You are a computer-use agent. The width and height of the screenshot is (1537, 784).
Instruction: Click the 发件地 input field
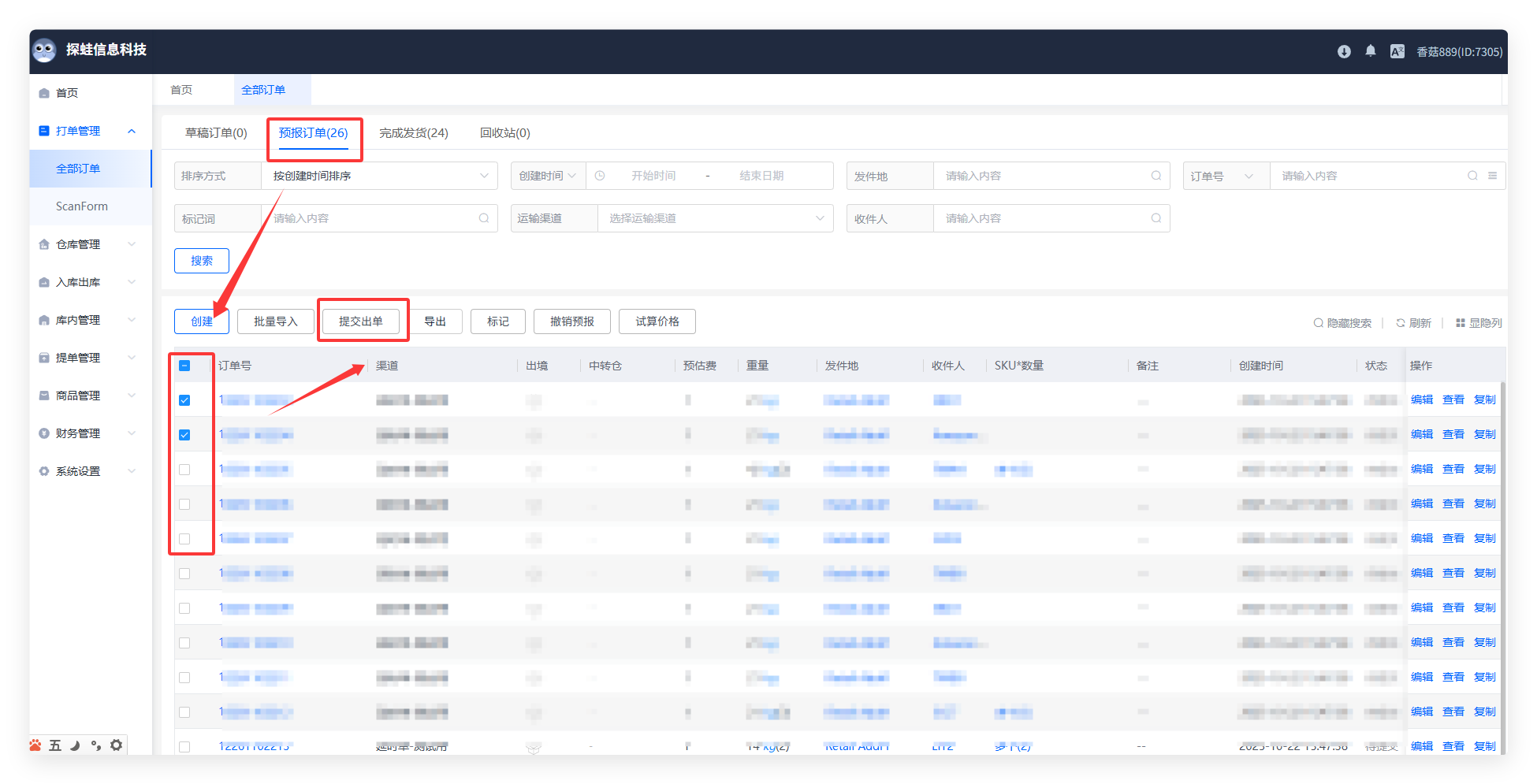[1044, 176]
